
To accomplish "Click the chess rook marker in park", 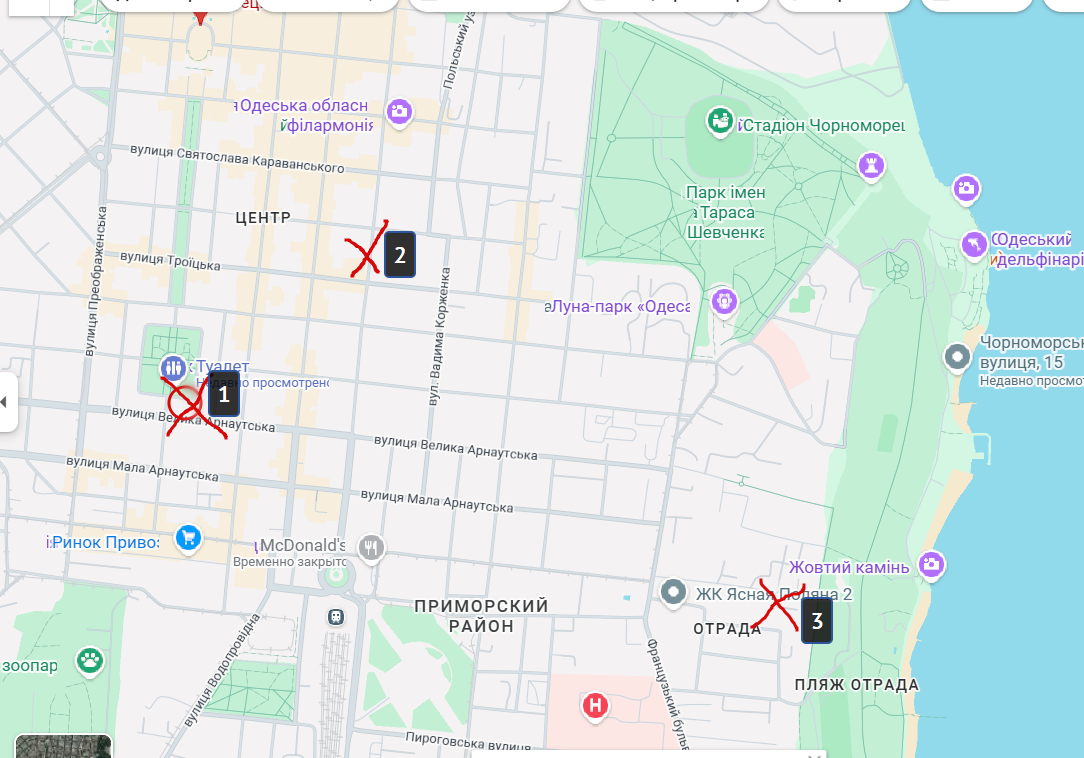I will (871, 166).
